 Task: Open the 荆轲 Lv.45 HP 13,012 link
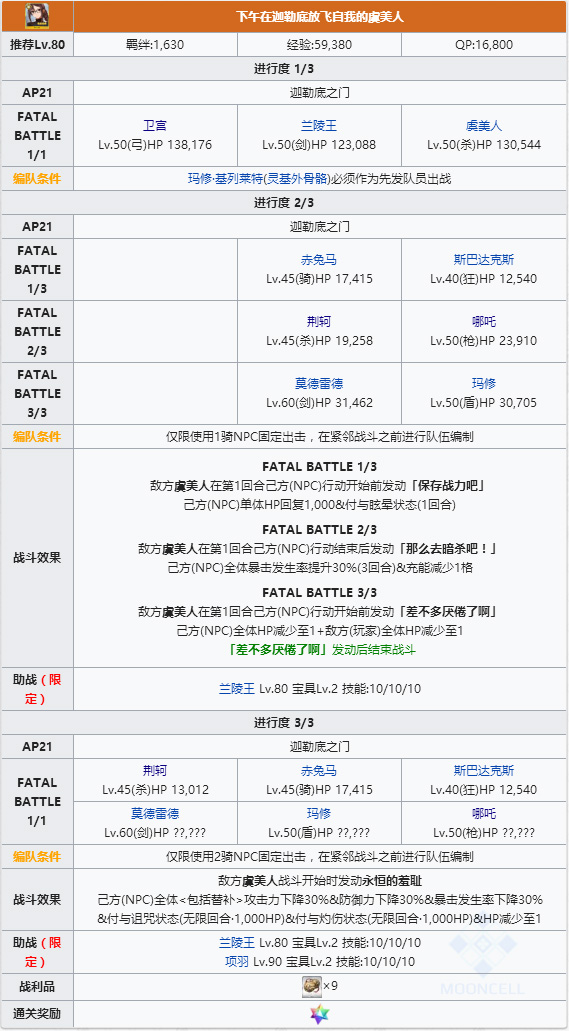pos(155,771)
